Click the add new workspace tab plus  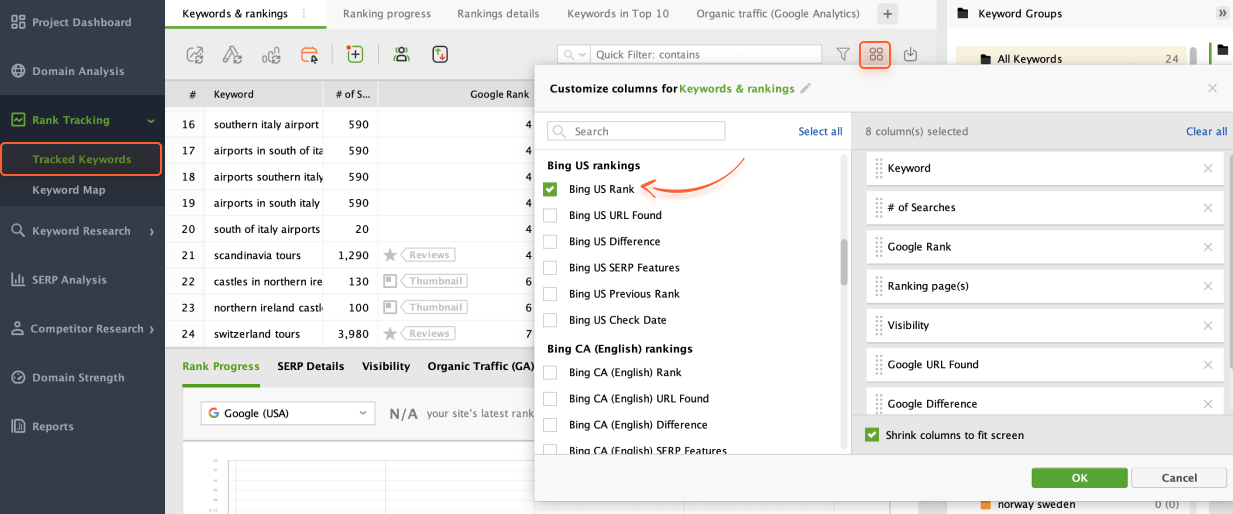point(887,14)
